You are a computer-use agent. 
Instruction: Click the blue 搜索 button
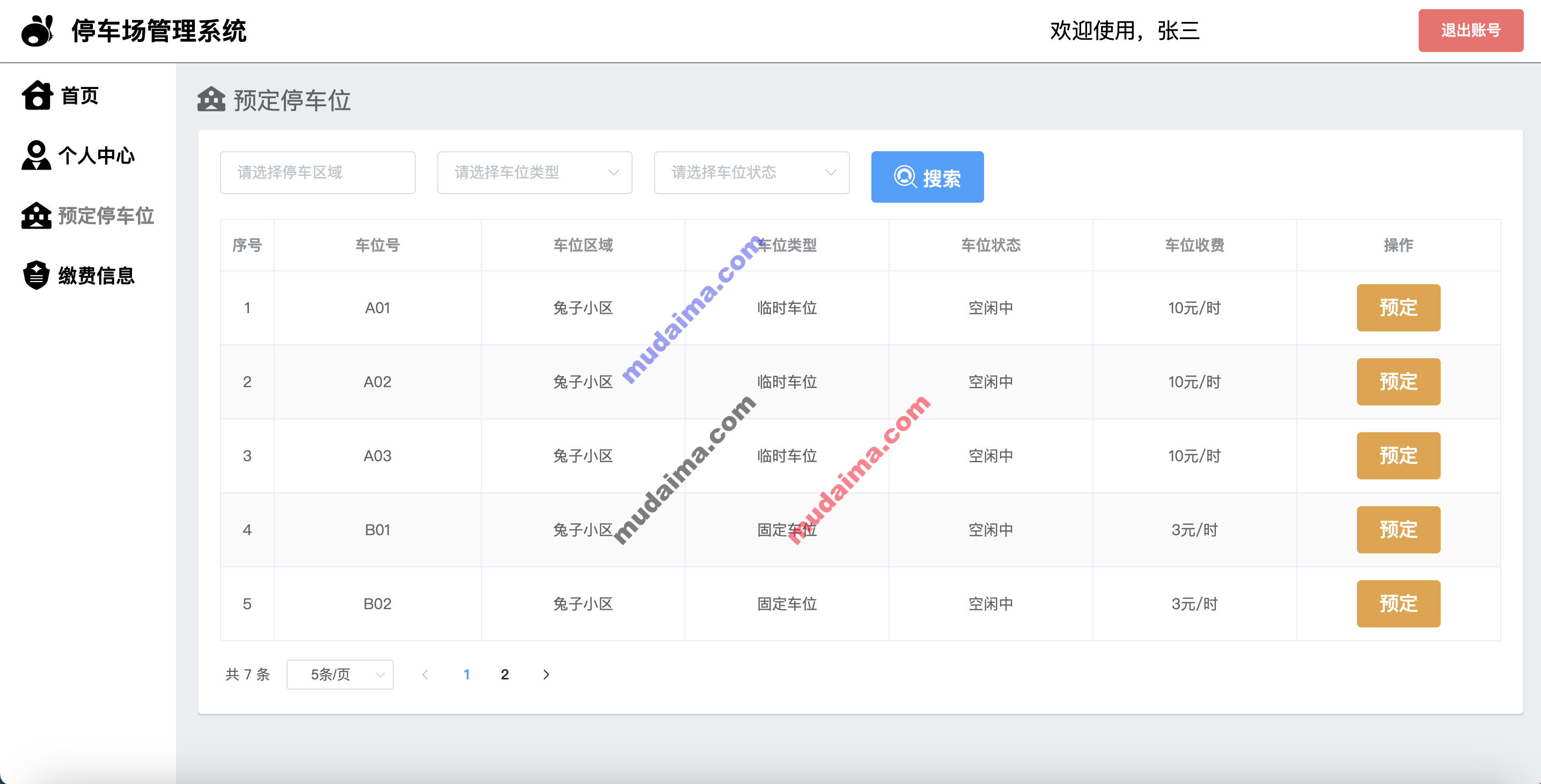point(927,177)
